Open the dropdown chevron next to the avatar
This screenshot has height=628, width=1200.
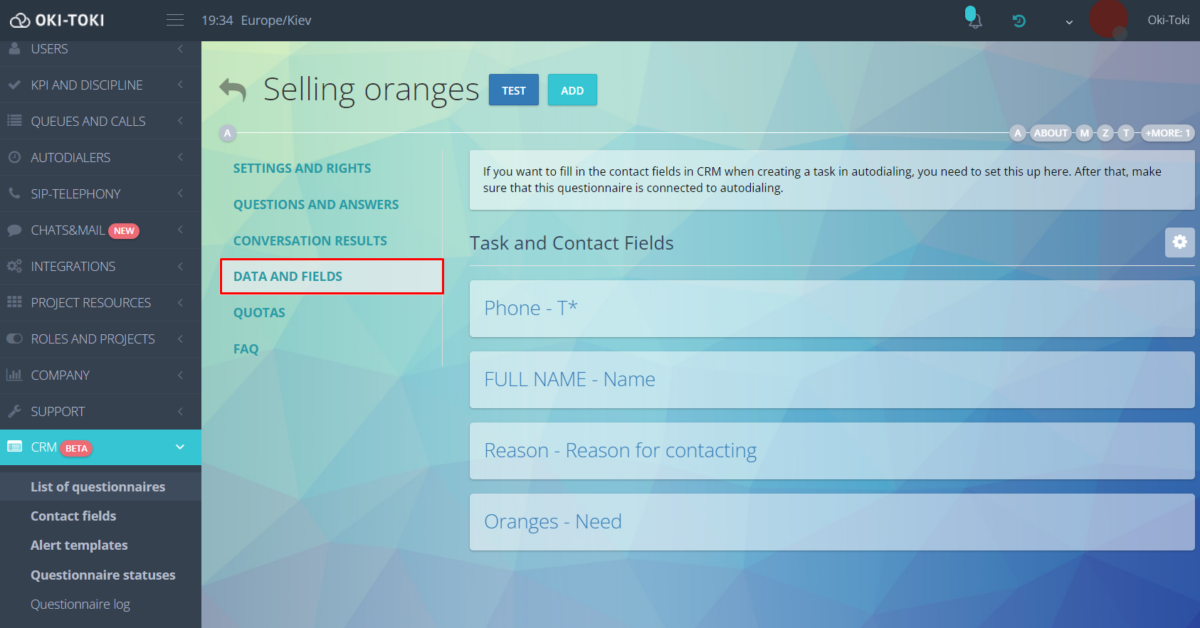[1068, 21]
